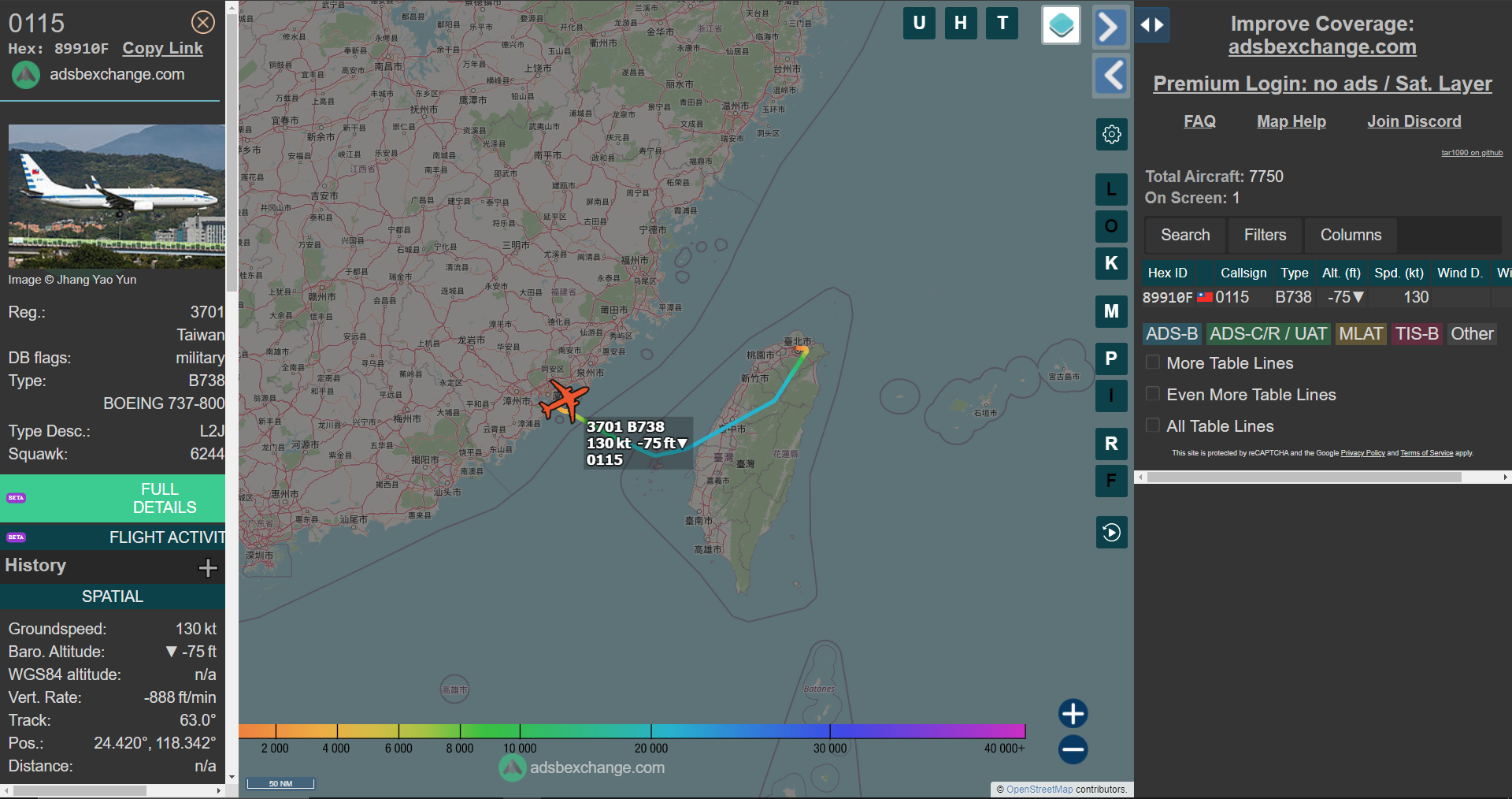
Task: Open the map settings gear
Action: [1111, 134]
